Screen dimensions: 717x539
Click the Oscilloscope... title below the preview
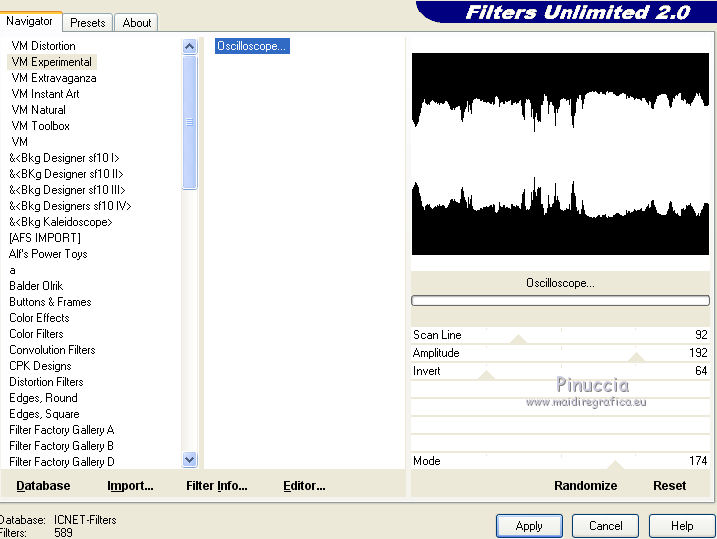click(x=560, y=283)
